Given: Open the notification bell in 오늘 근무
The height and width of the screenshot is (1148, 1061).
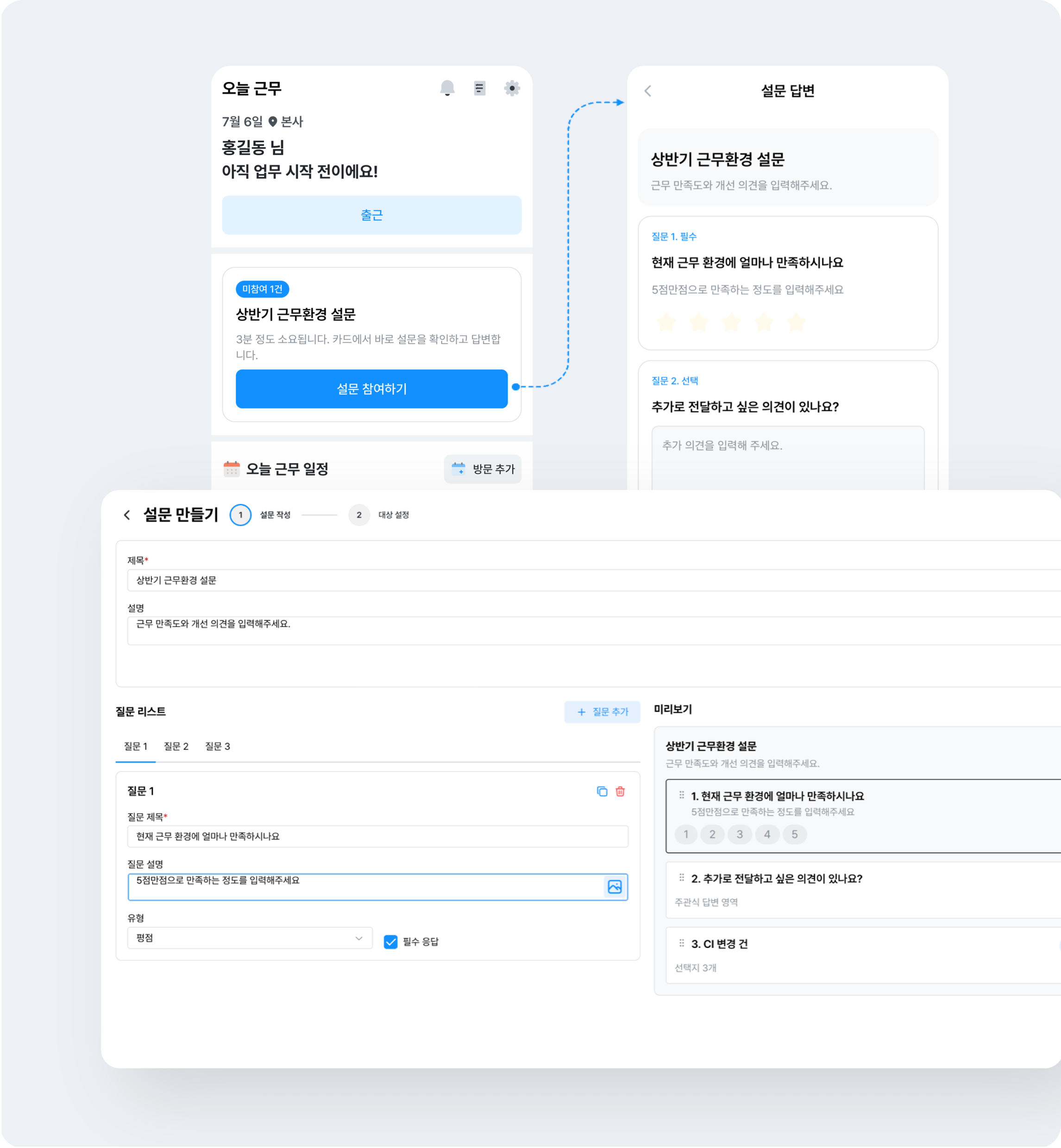Looking at the screenshot, I should coord(447,88).
